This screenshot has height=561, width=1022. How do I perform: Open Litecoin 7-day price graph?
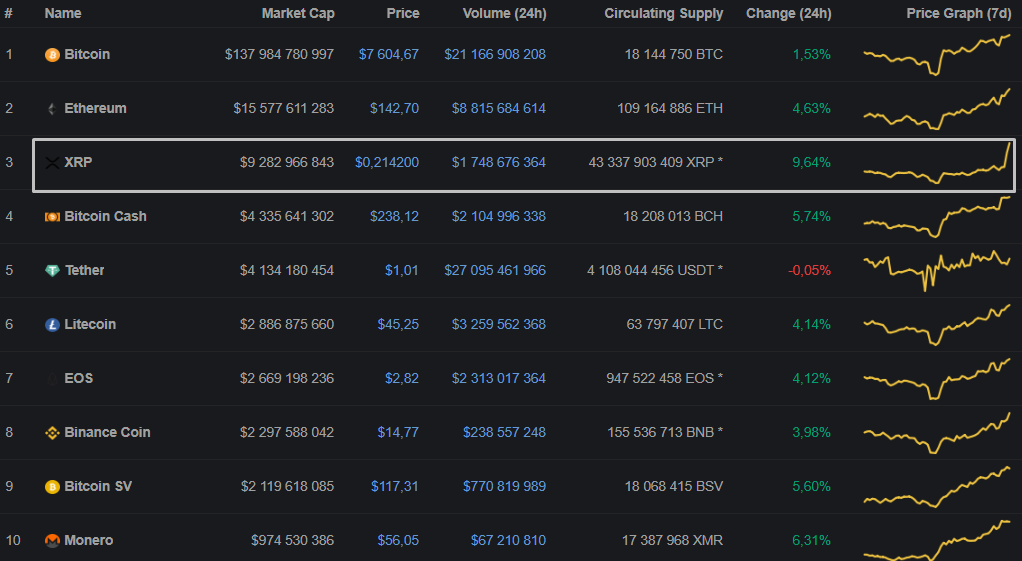coord(937,324)
